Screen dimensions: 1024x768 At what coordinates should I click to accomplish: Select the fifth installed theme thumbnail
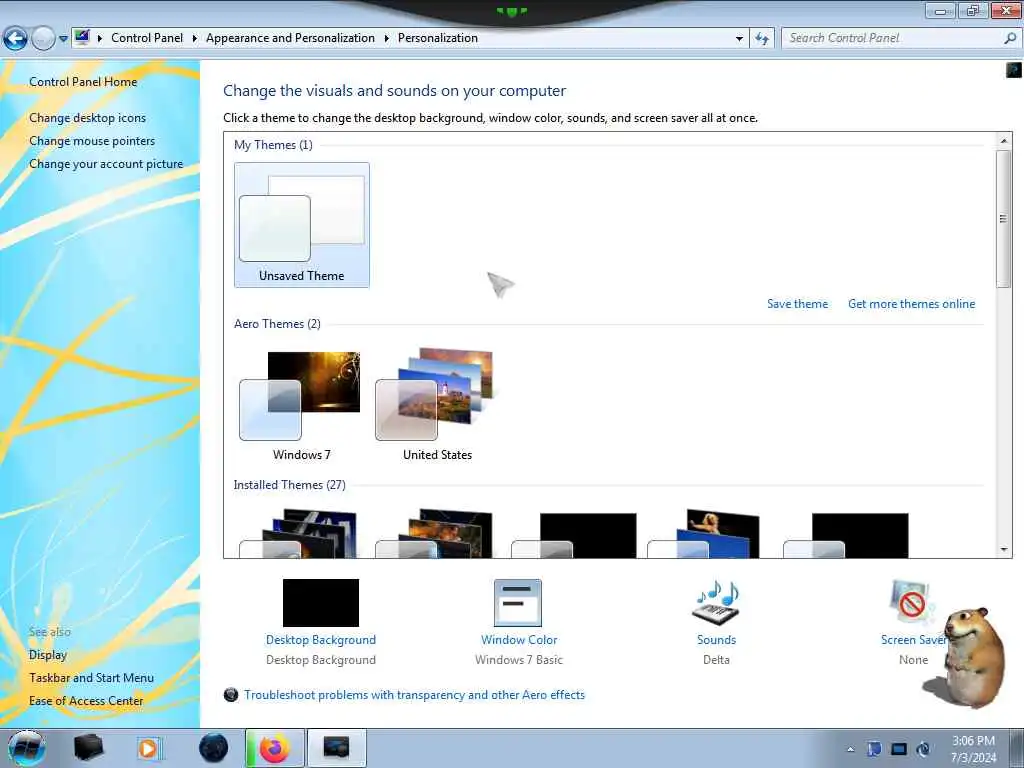pos(846,536)
